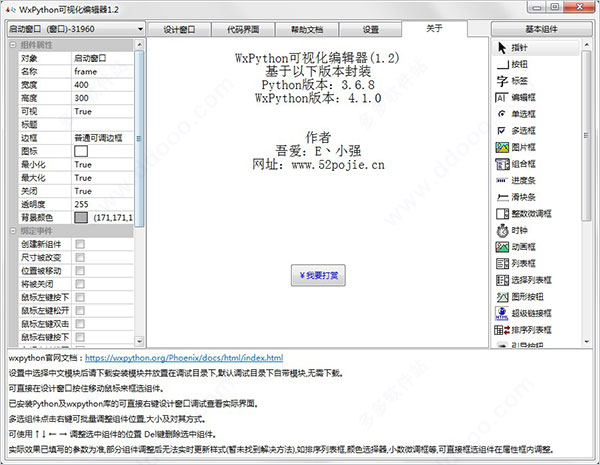The image size is (600, 465).
Task: Check the 位置被移动 event box
Action: (80, 271)
